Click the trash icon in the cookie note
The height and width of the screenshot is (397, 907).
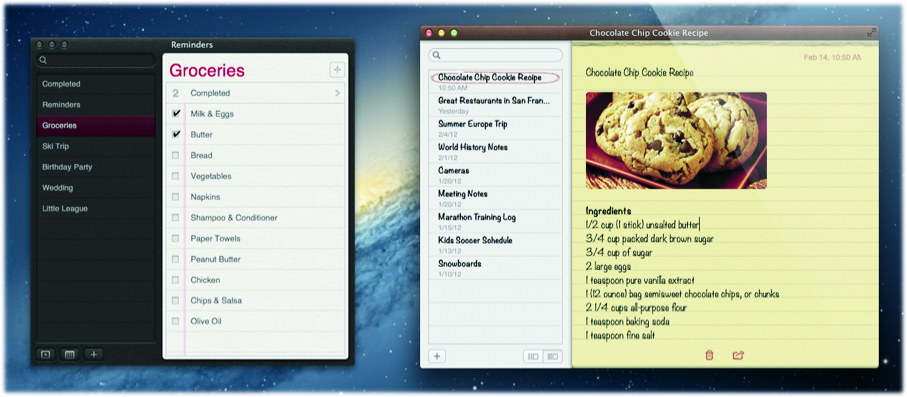(x=709, y=355)
